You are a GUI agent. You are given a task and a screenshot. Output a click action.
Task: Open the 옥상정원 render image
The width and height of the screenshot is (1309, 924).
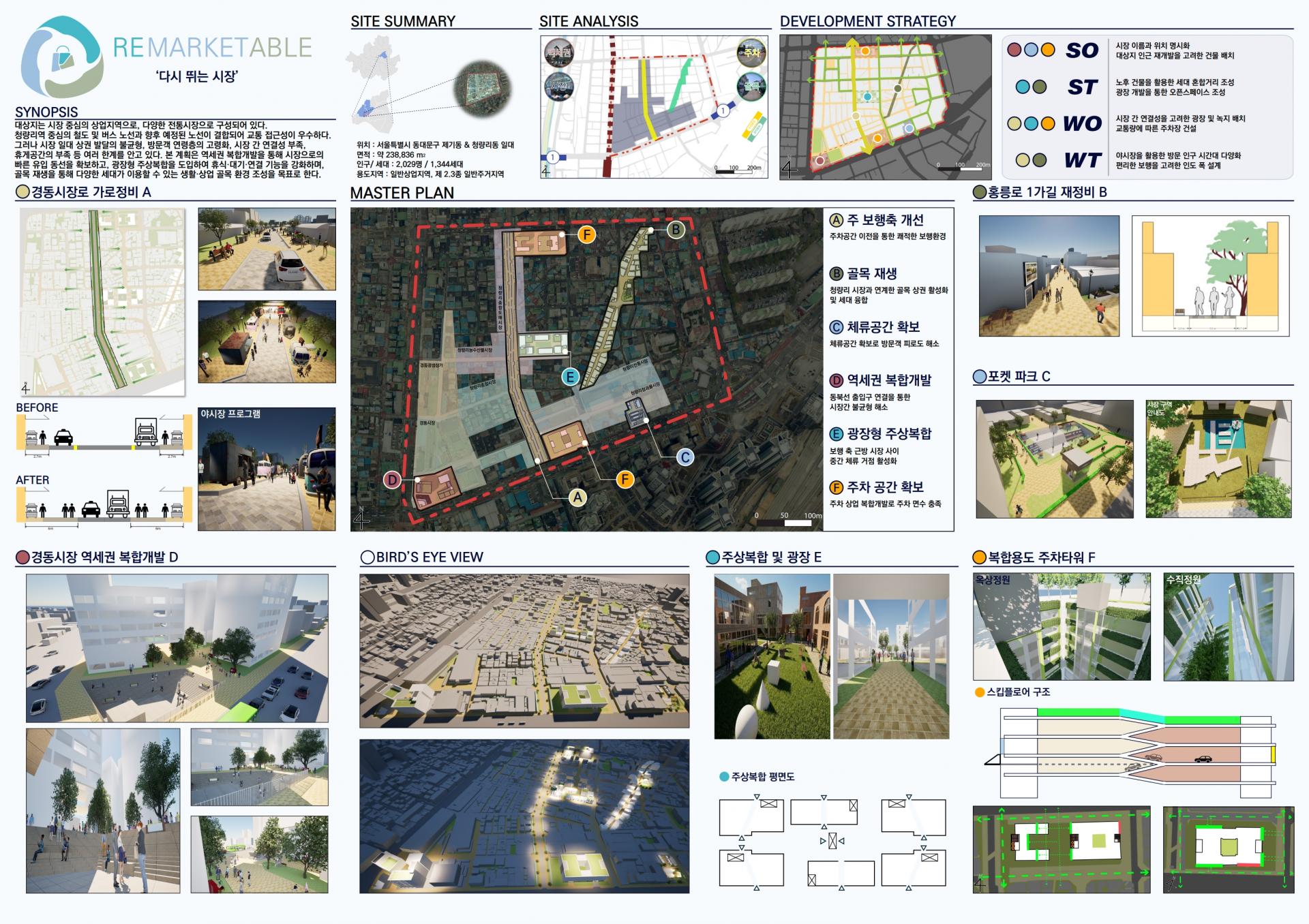[x=1062, y=626]
